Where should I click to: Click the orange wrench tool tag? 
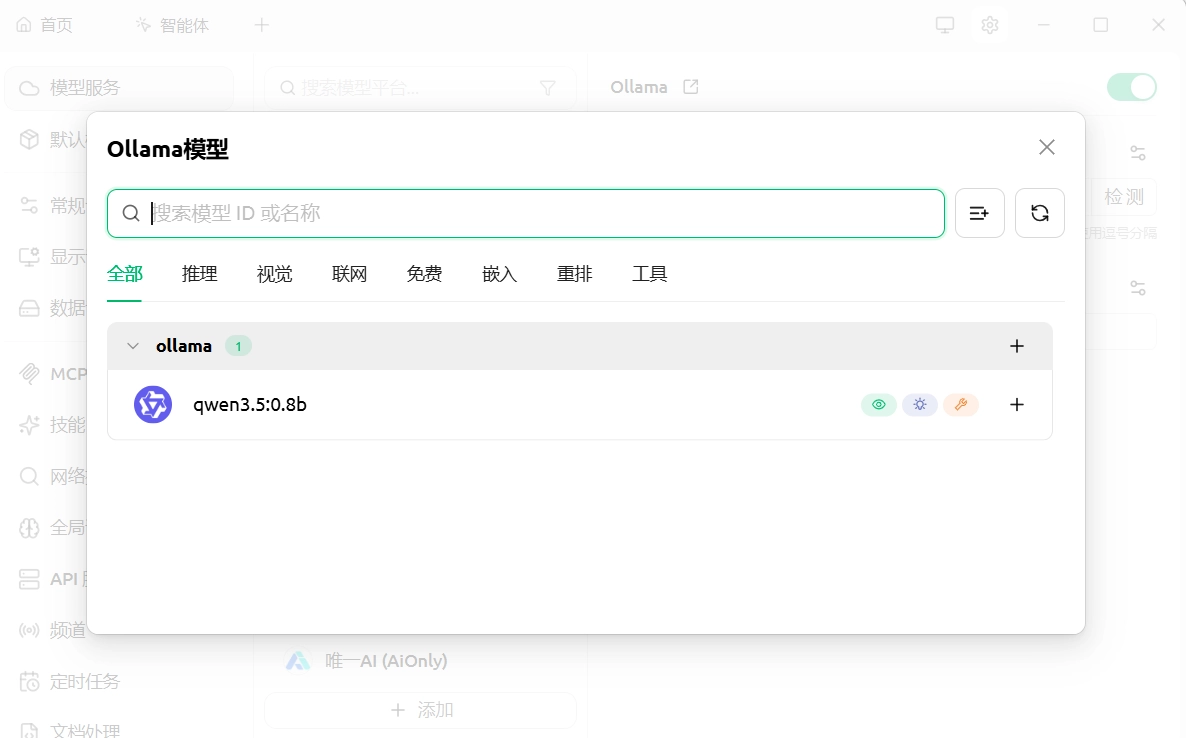(x=961, y=405)
